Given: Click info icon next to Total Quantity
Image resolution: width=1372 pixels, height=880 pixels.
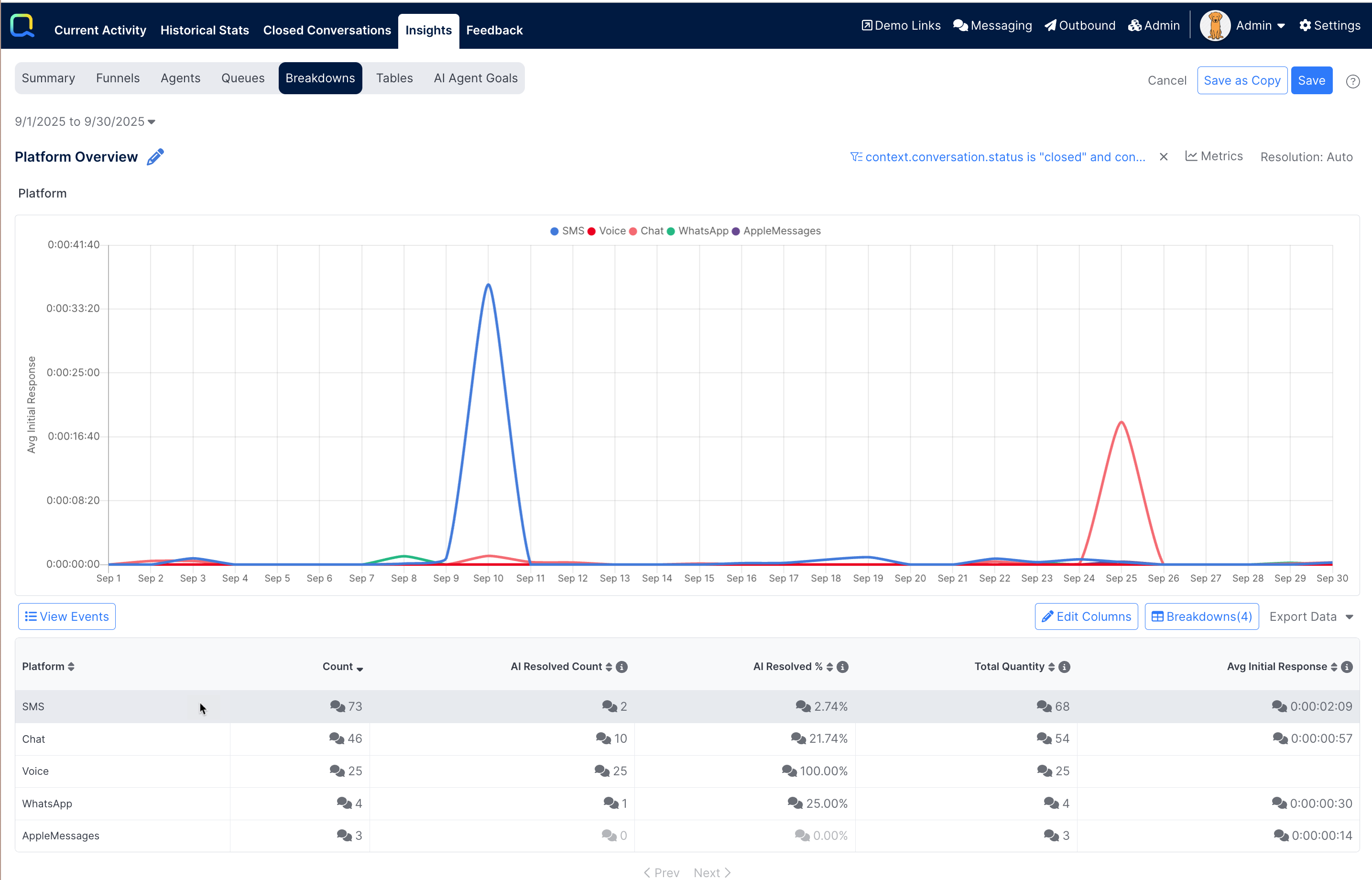Looking at the screenshot, I should pos(1064,667).
